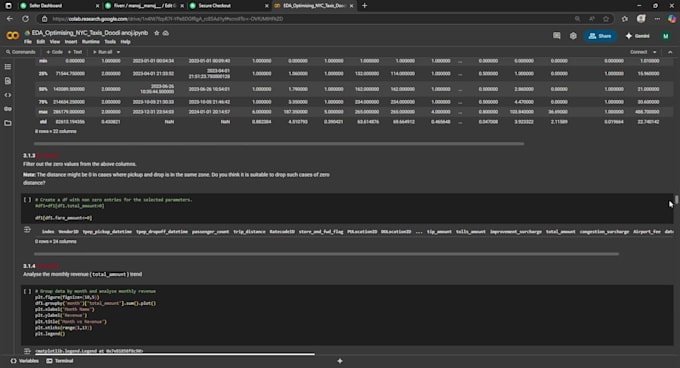Screen dimensions: 680x368
Task: Open the secrets key sidebar icon
Action: point(8,109)
